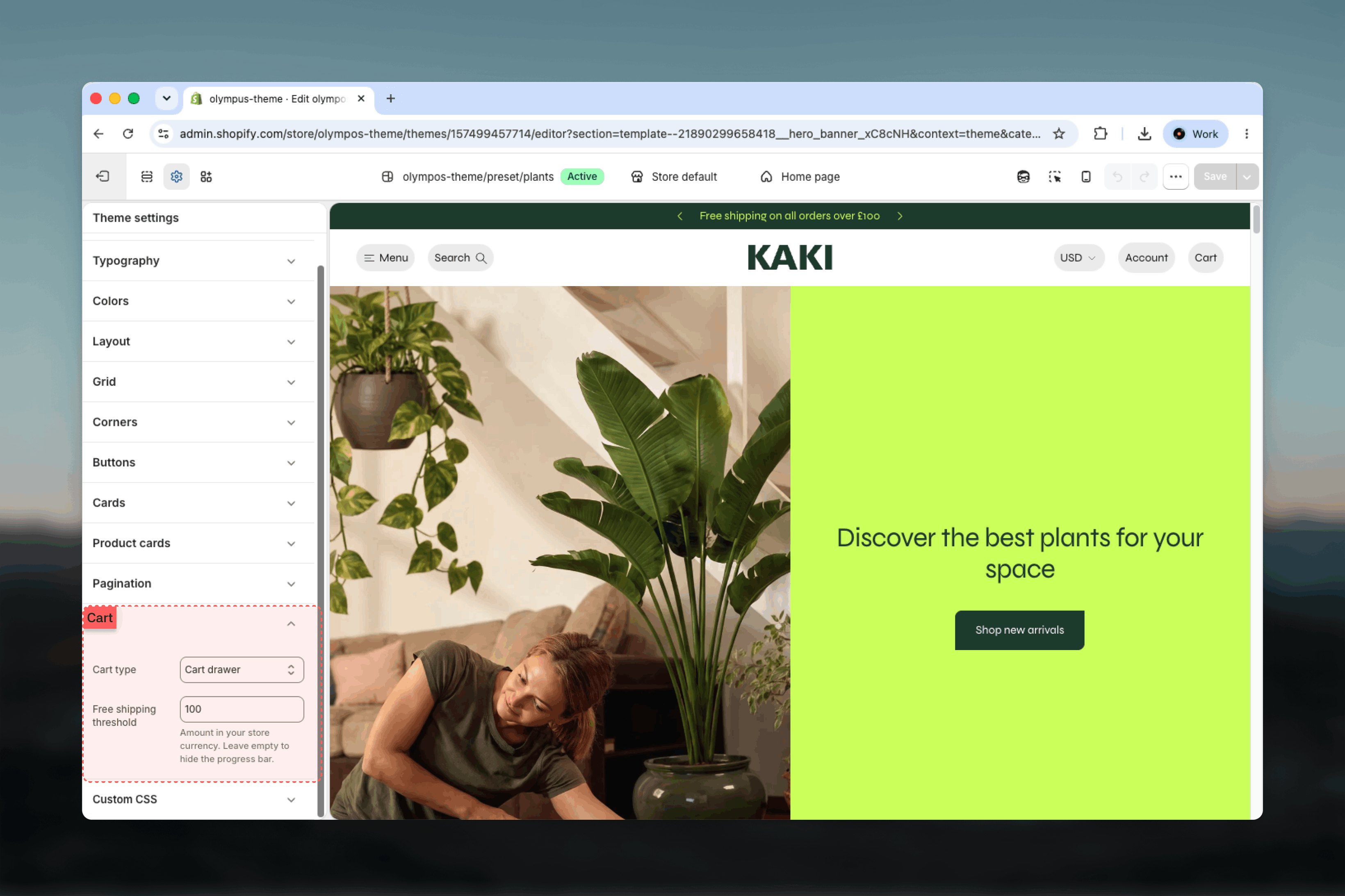Open the Chrome three-dot menu
This screenshot has width=1345, height=896.
click(x=1247, y=134)
